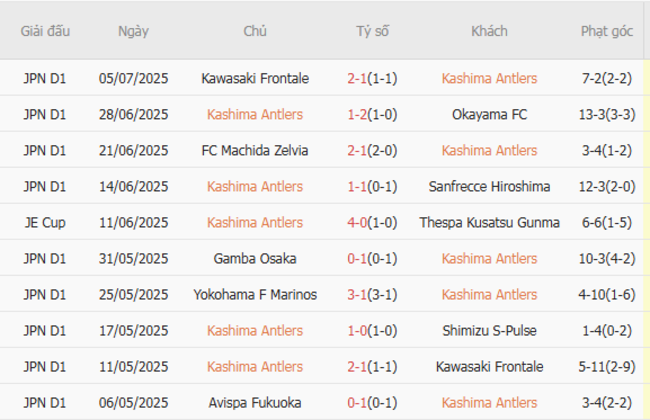Click the 'Tỷ số' column header

point(372,31)
